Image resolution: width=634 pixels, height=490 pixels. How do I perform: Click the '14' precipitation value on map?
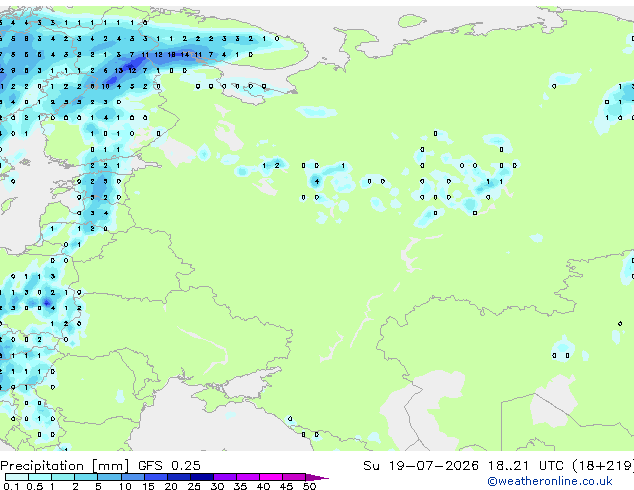coord(185,55)
